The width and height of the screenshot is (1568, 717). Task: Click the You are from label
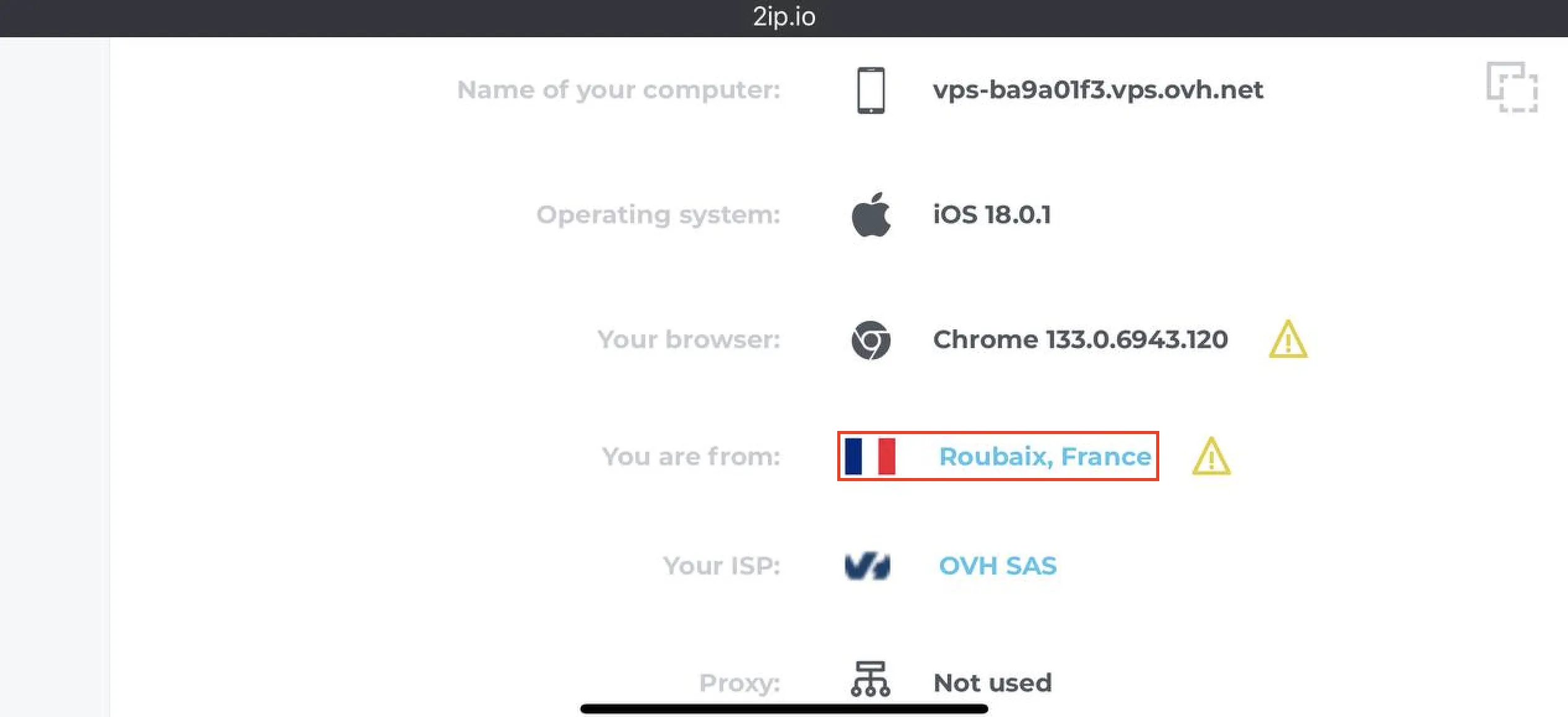tap(691, 456)
